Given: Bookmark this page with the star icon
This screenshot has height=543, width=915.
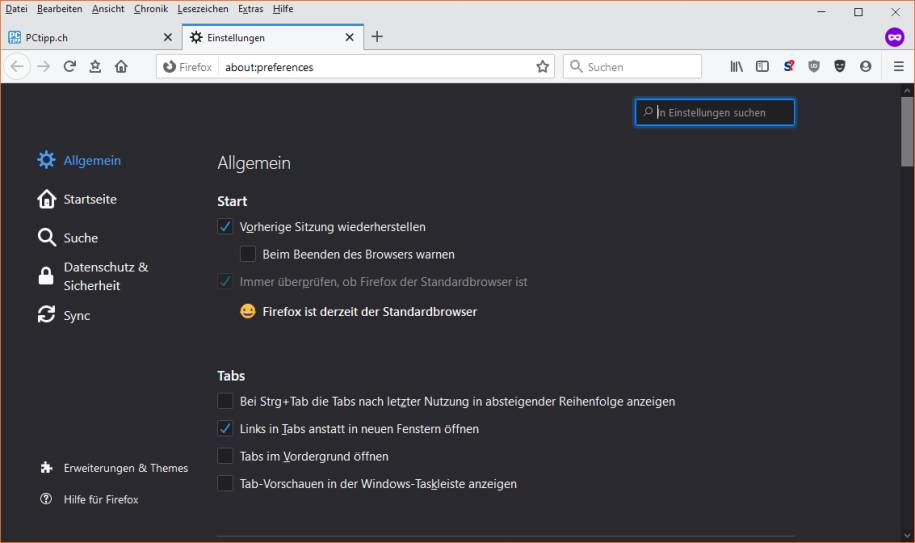Looking at the screenshot, I should (x=543, y=66).
